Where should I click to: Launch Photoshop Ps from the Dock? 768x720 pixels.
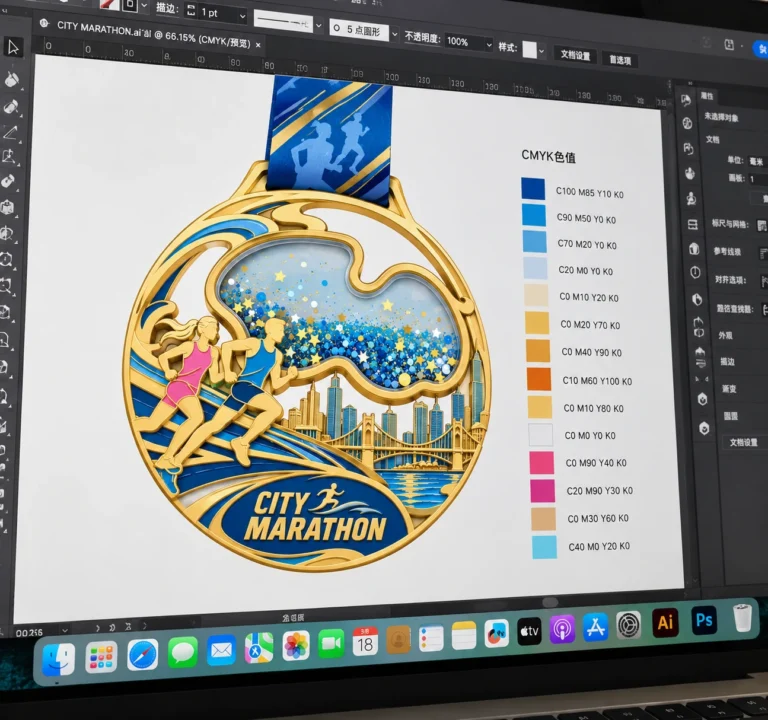pyautogui.click(x=704, y=620)
